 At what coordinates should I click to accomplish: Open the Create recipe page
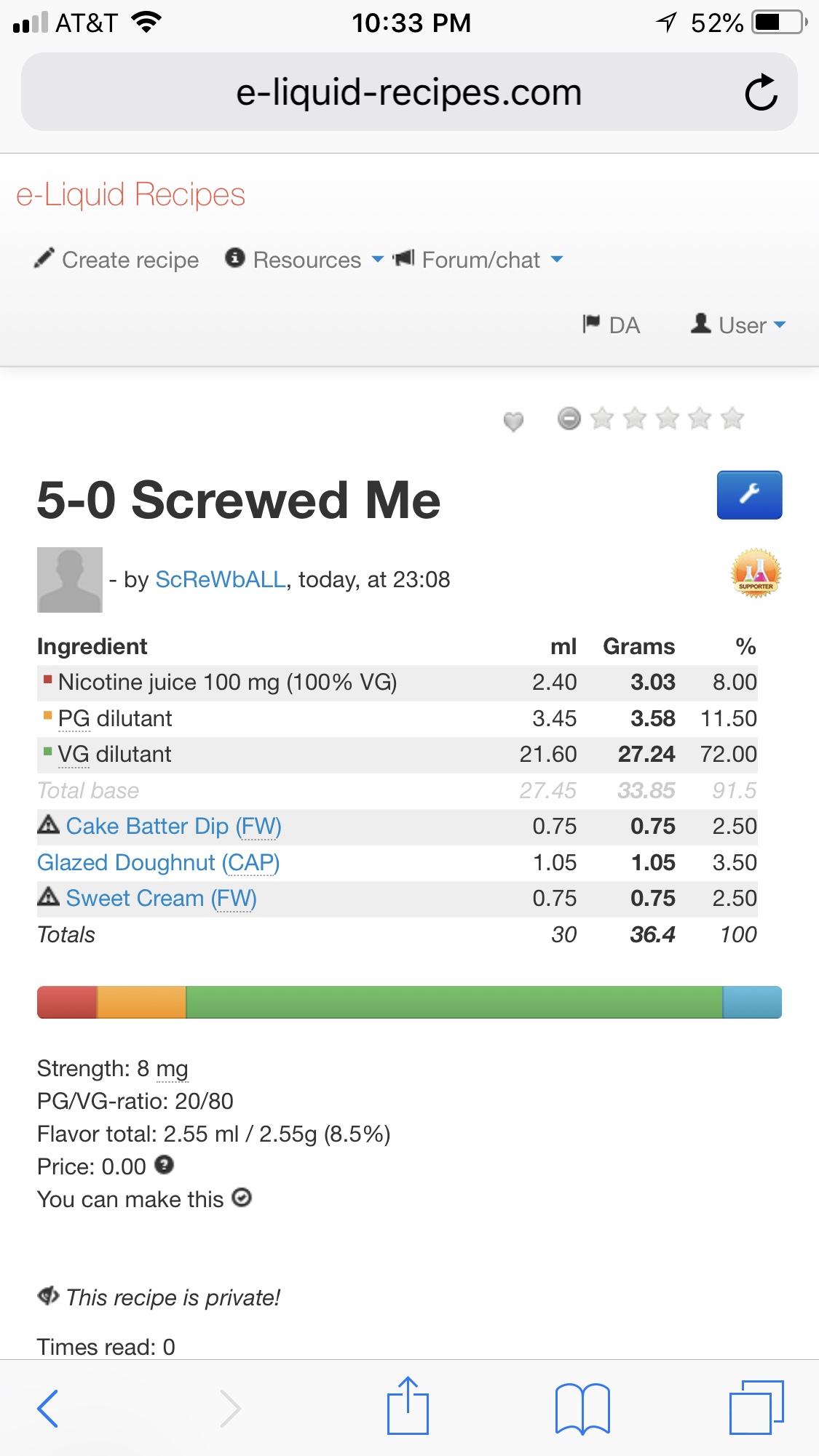116,260
